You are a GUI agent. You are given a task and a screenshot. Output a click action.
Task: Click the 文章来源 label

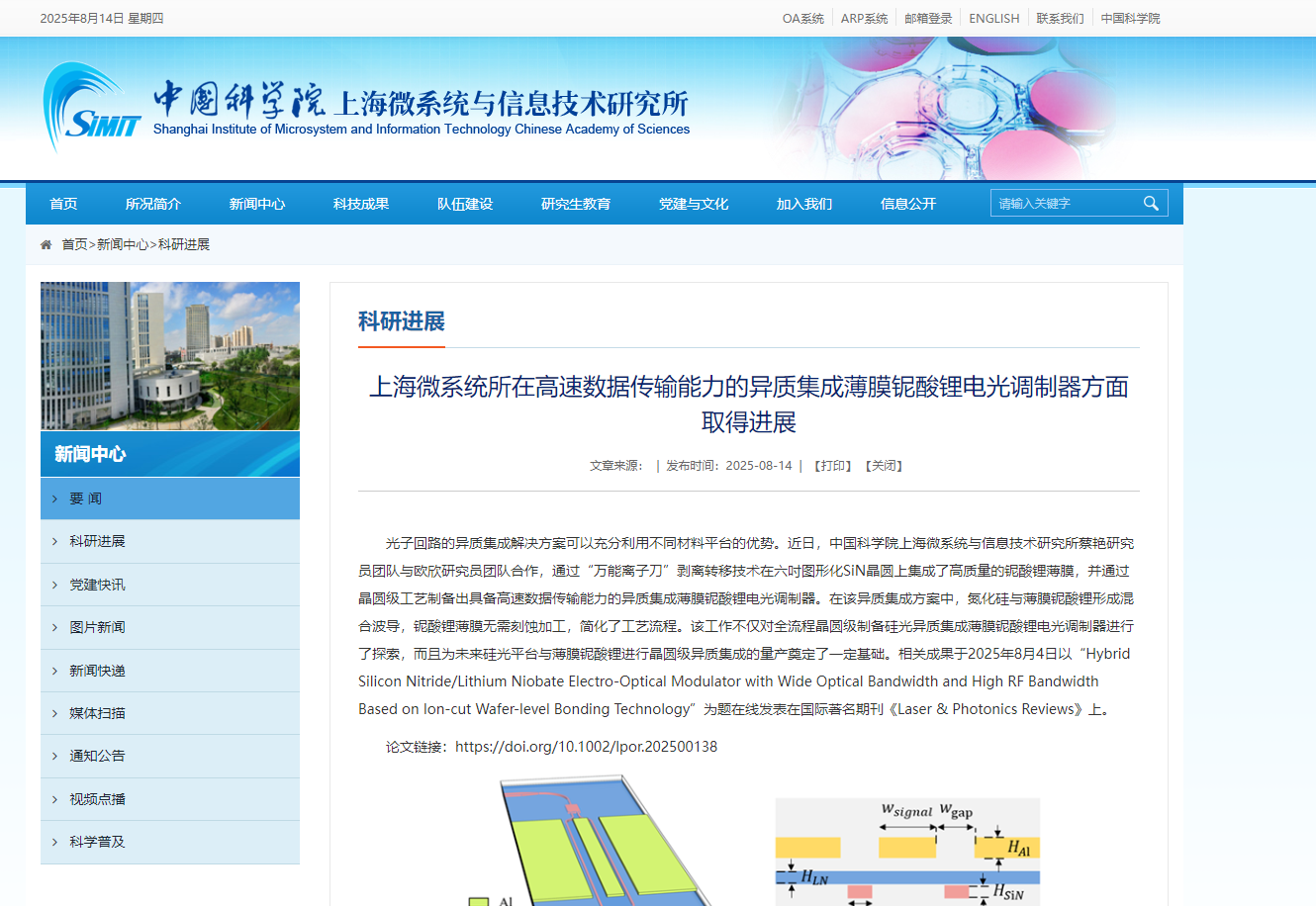click(616, 466)
